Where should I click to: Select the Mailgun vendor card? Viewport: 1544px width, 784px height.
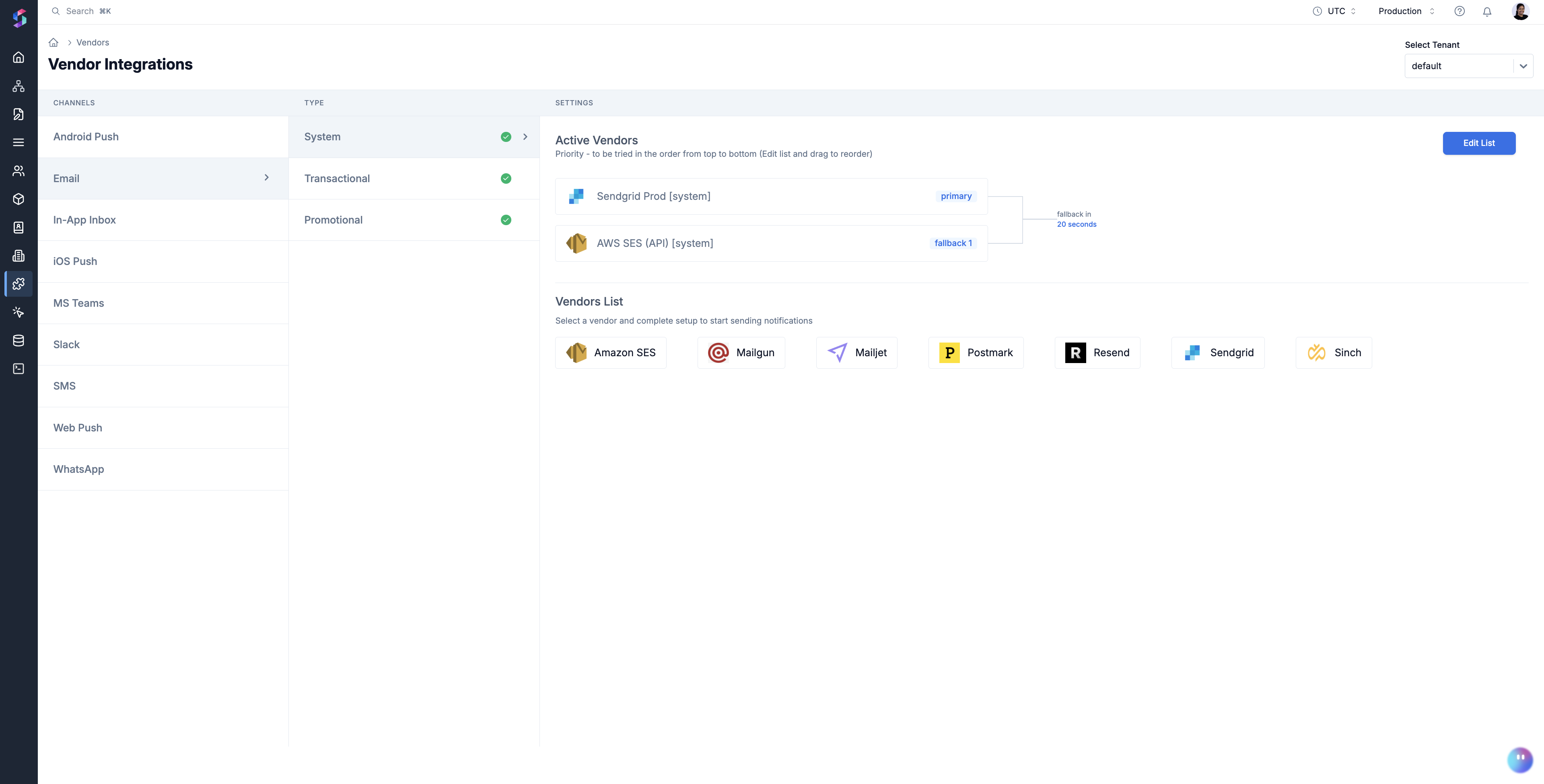(741, 353)
